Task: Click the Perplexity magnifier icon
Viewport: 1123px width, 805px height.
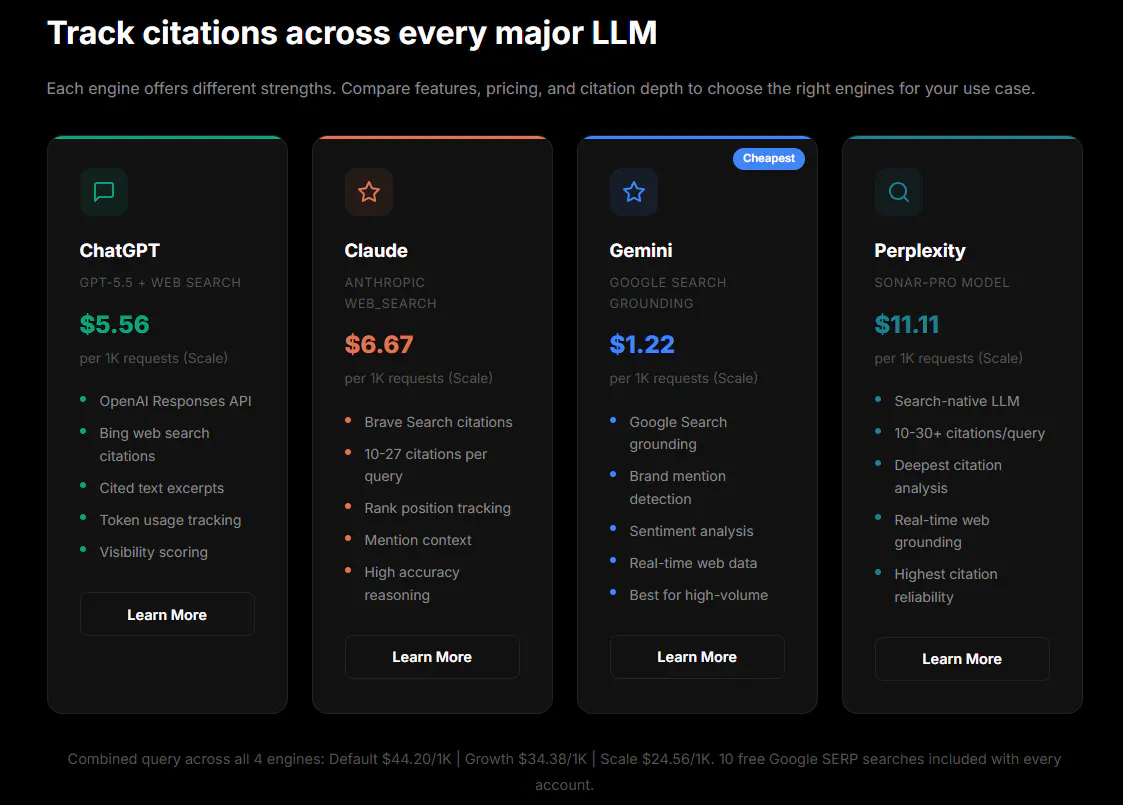Action: (899, 192)
